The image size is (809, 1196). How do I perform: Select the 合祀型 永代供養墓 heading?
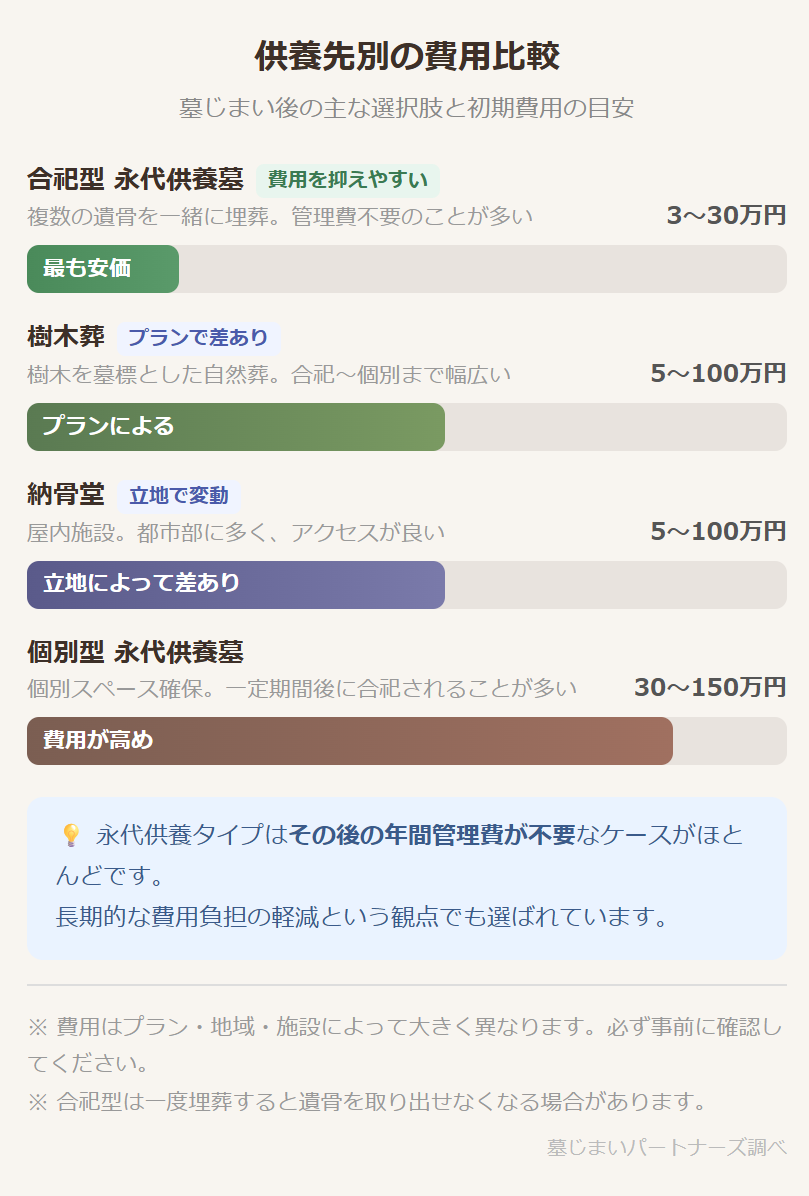click(135, 180)
